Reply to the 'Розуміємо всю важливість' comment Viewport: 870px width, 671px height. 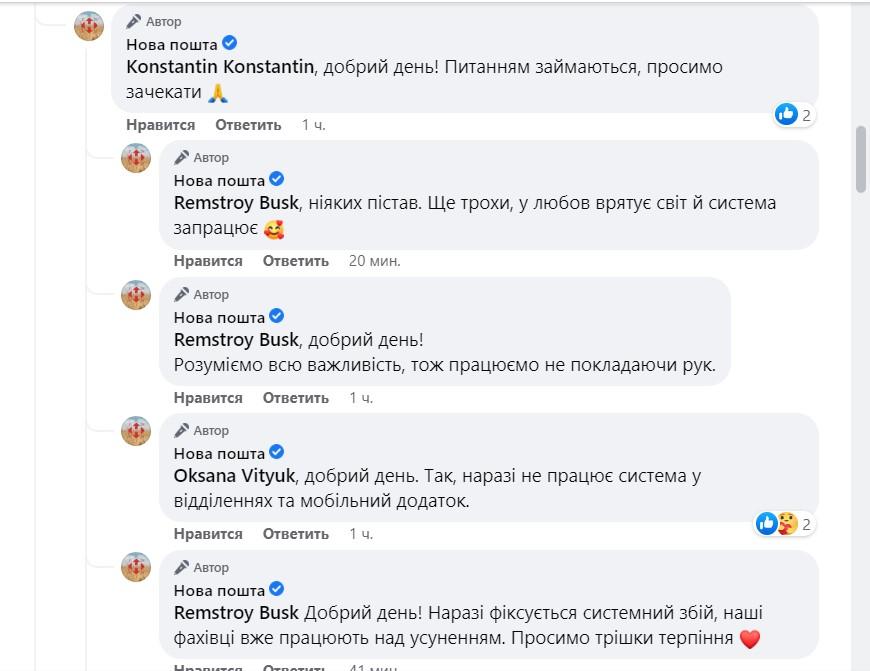coord(296,397)
